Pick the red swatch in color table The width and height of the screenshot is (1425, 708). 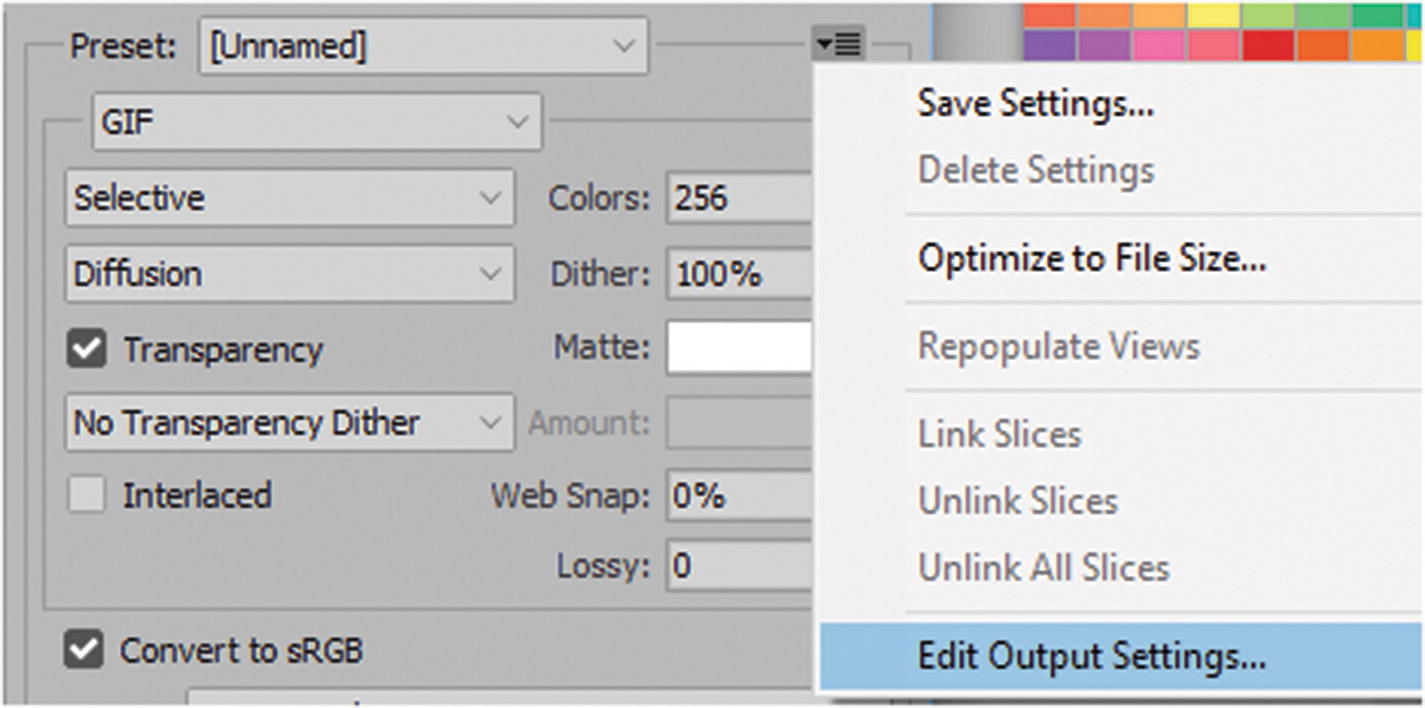click(1268, 45)
